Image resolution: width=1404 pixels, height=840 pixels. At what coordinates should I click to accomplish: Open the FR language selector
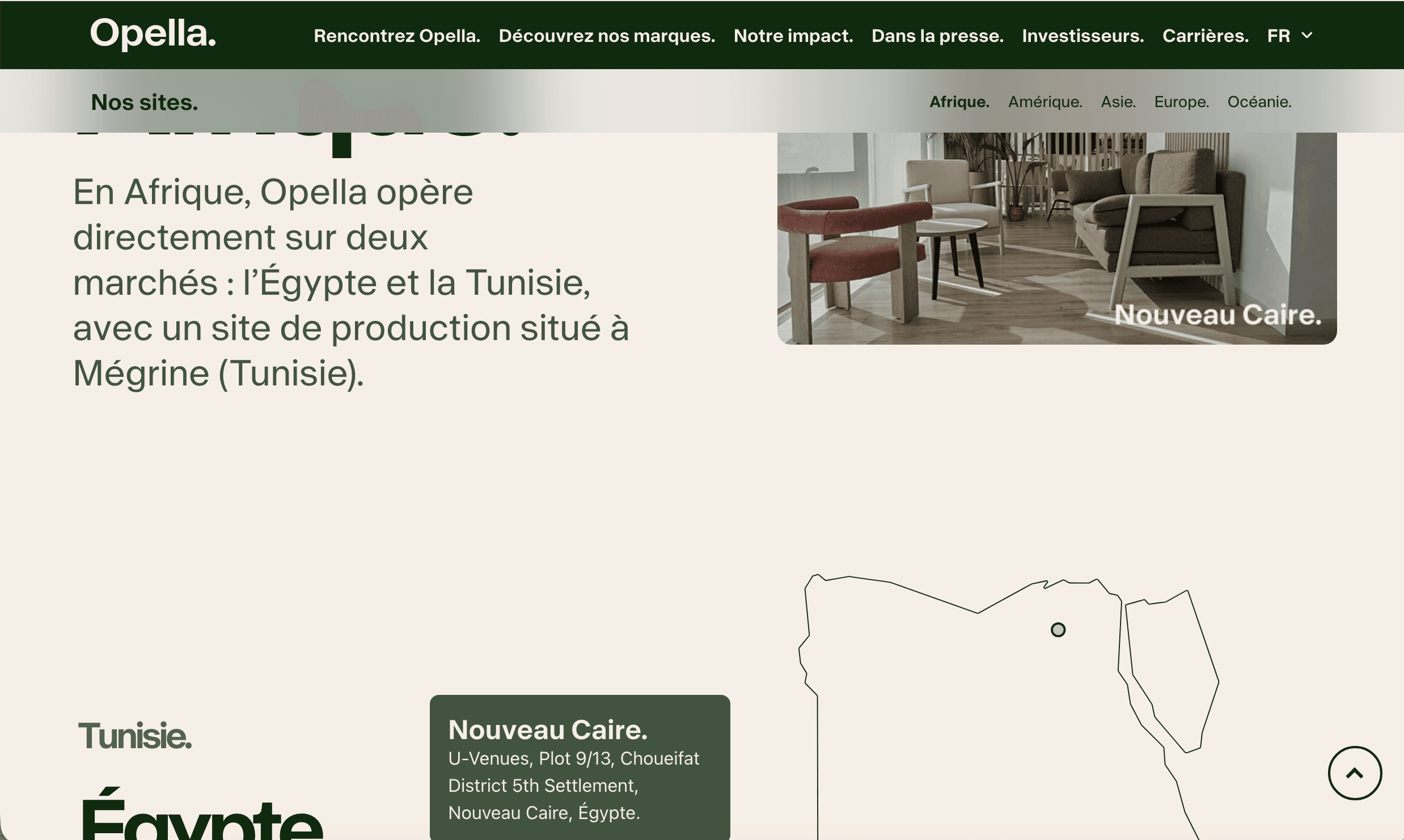point(1279,36)
